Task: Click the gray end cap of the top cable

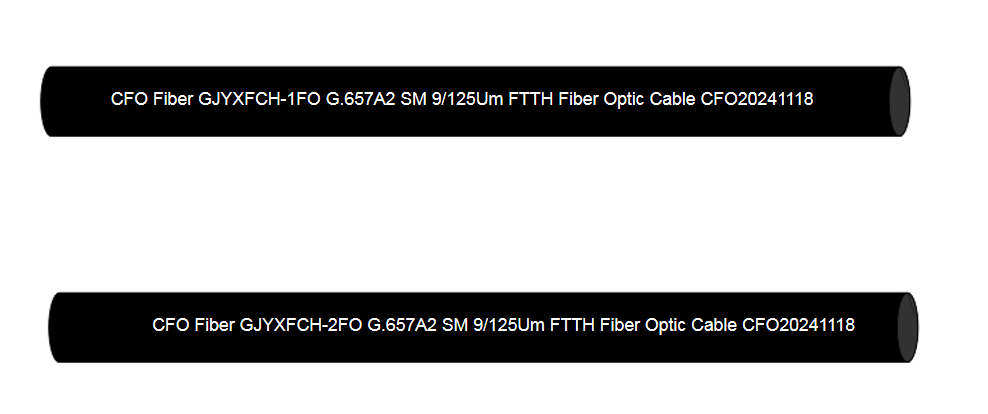Action: pos(898,101)
